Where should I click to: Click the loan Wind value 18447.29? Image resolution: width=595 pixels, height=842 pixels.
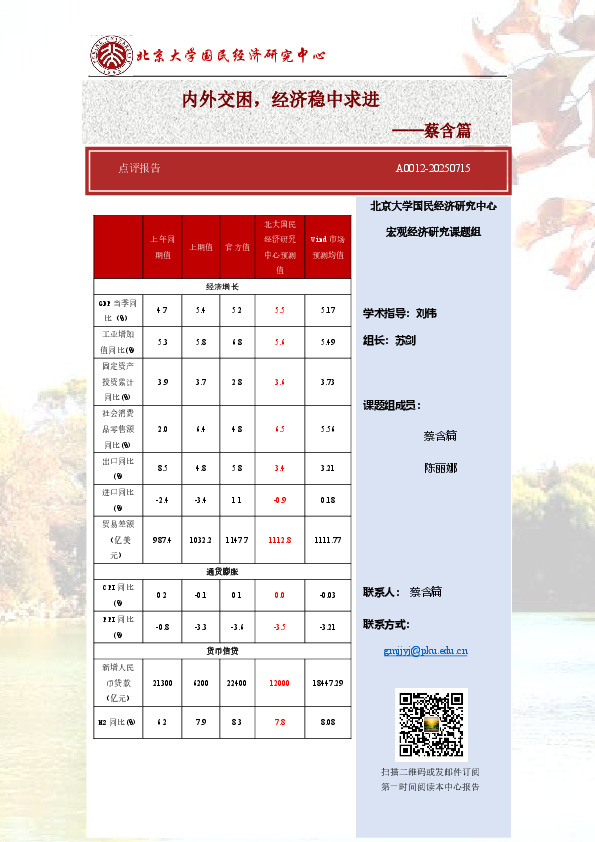click(328, 683)
